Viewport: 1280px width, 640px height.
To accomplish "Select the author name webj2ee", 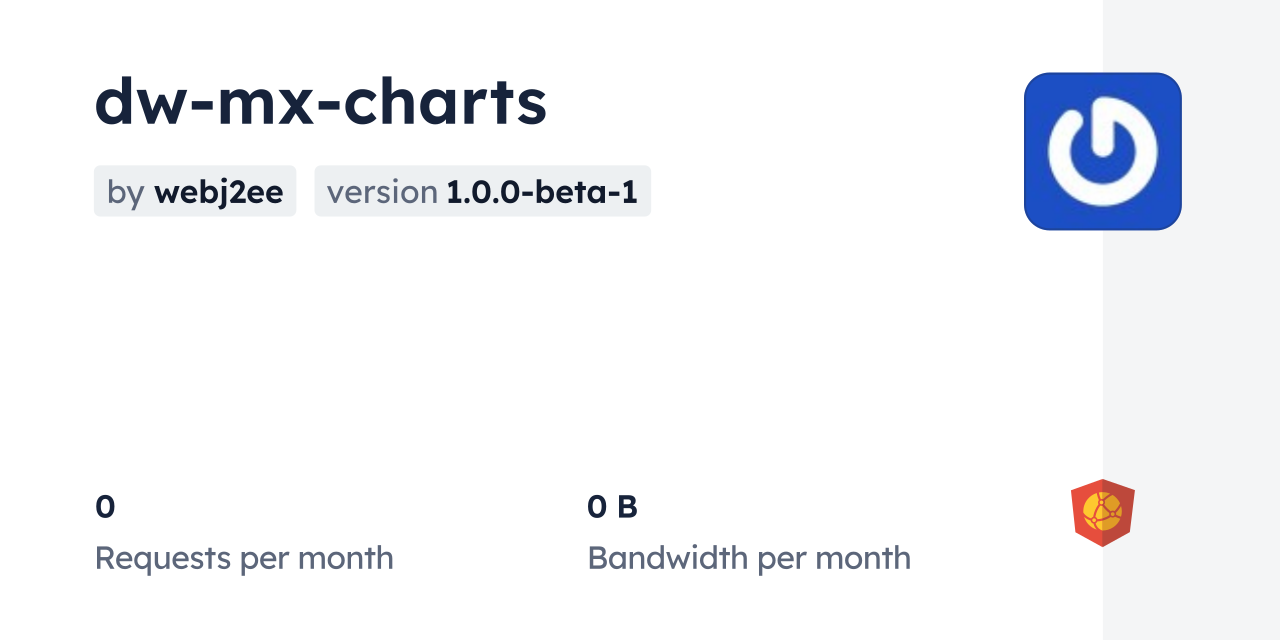I will [218, 191].
